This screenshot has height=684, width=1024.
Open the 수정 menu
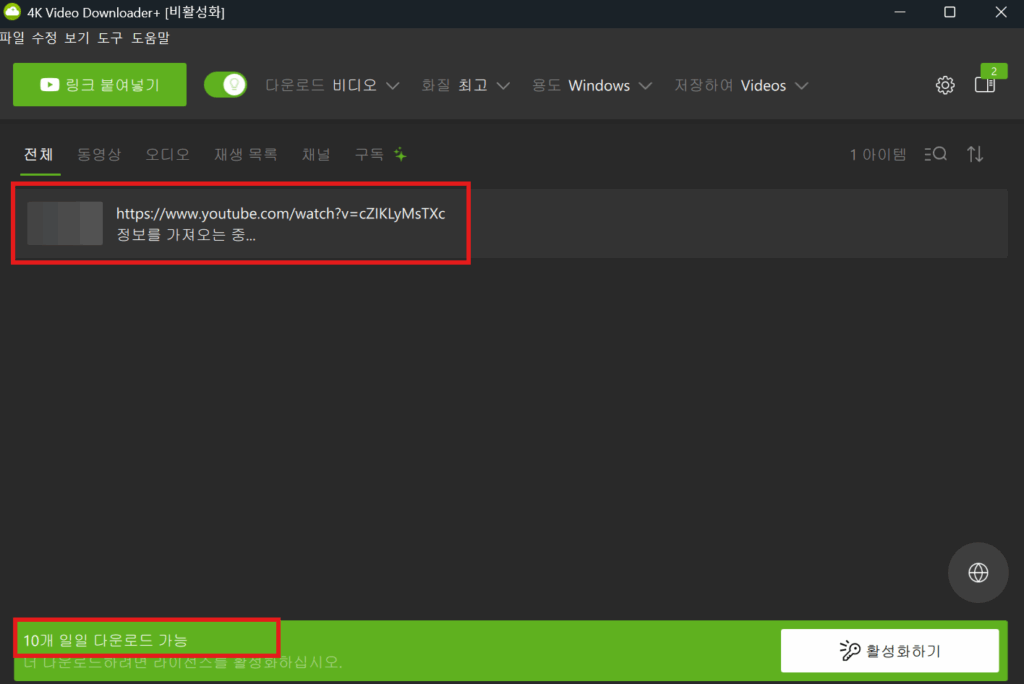pyautogui.click(x=44, y=38)
